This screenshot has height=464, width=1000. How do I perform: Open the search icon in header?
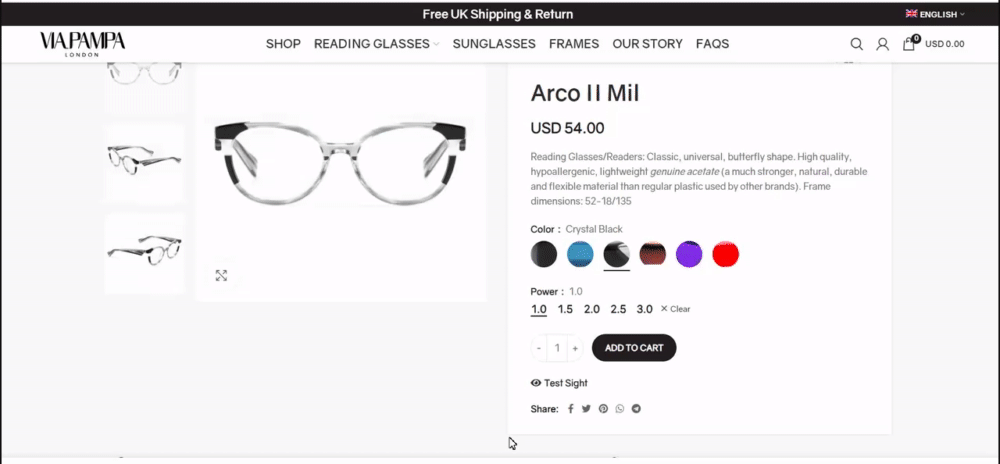pyautogui.click(x=856, y=44)
